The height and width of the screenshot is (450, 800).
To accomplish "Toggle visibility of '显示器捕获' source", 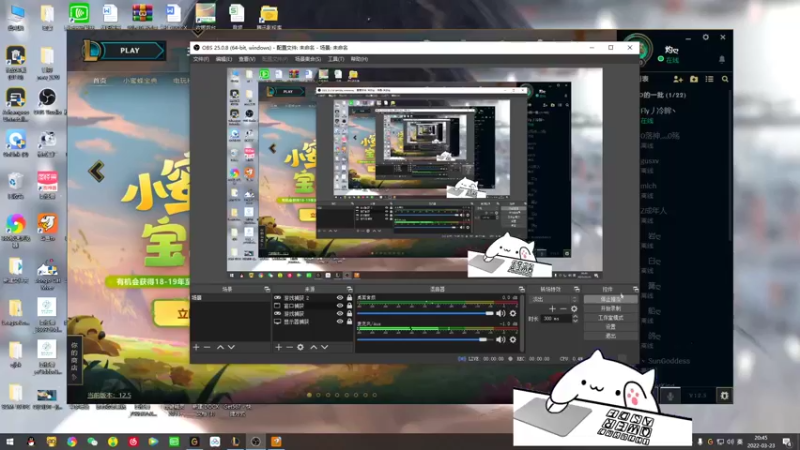I will (340, 322).
